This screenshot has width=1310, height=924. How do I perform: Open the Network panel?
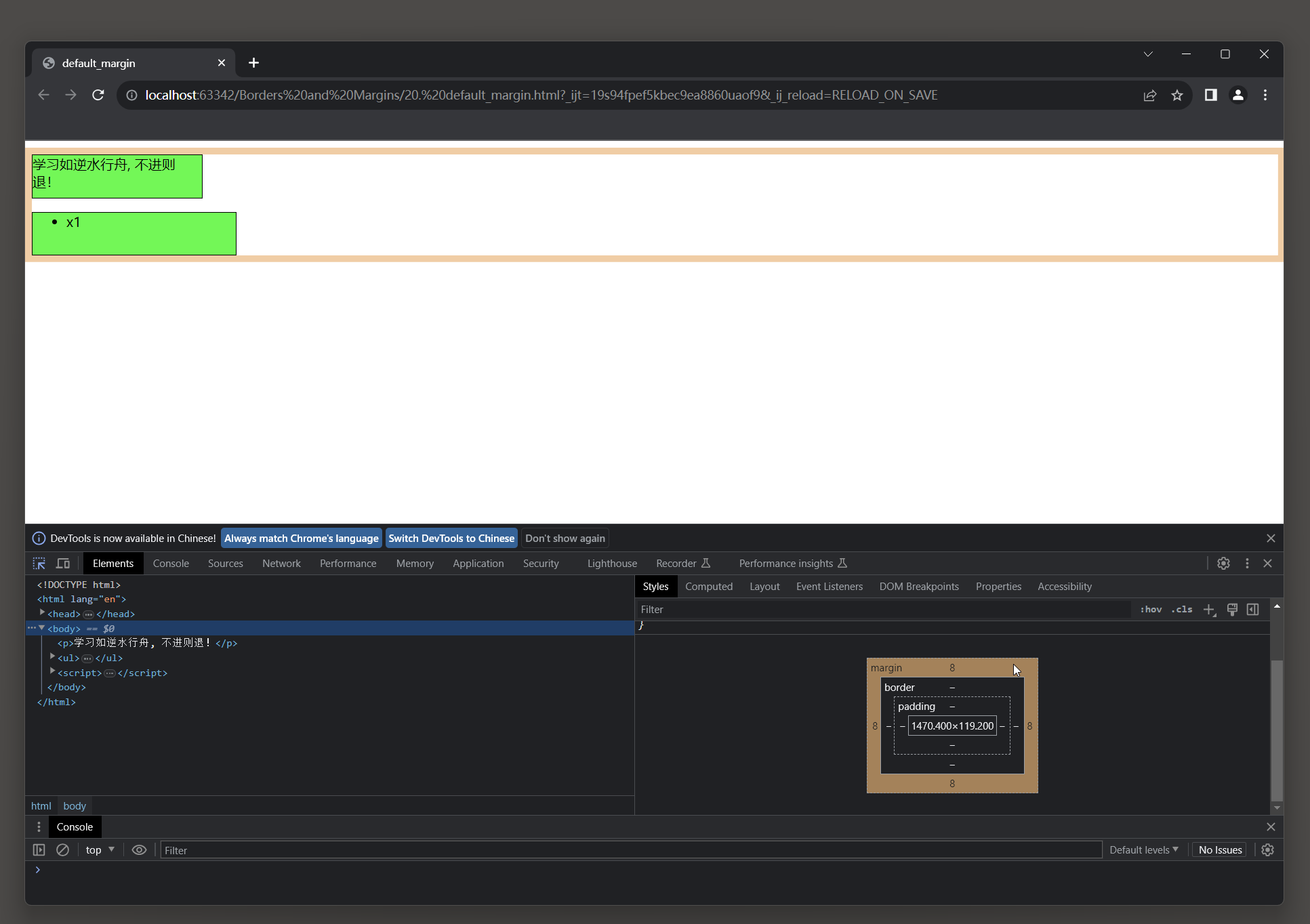(x=281, y=564)
